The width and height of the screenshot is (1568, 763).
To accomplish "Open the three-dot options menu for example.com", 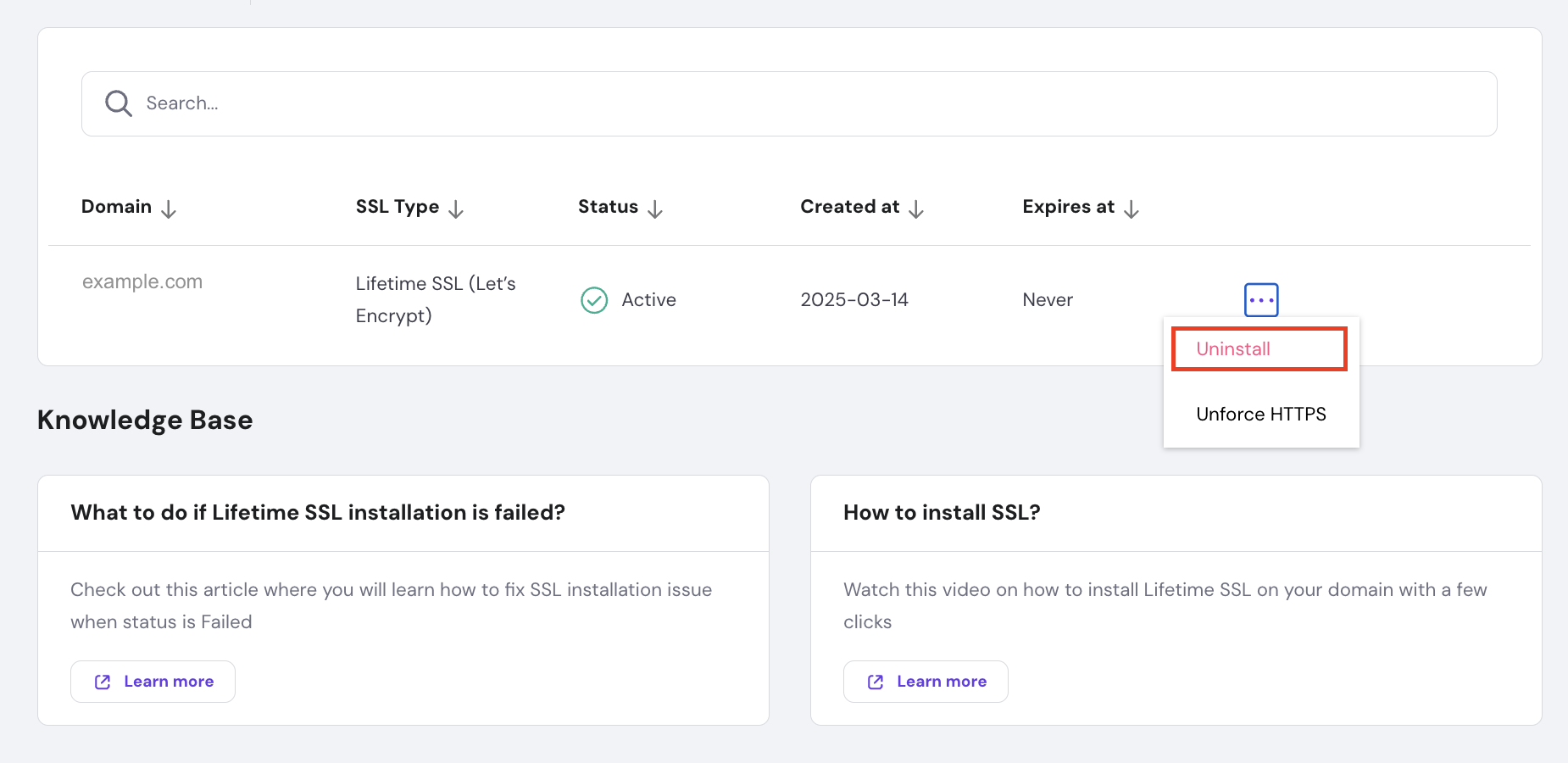I will pos(1260,299).
